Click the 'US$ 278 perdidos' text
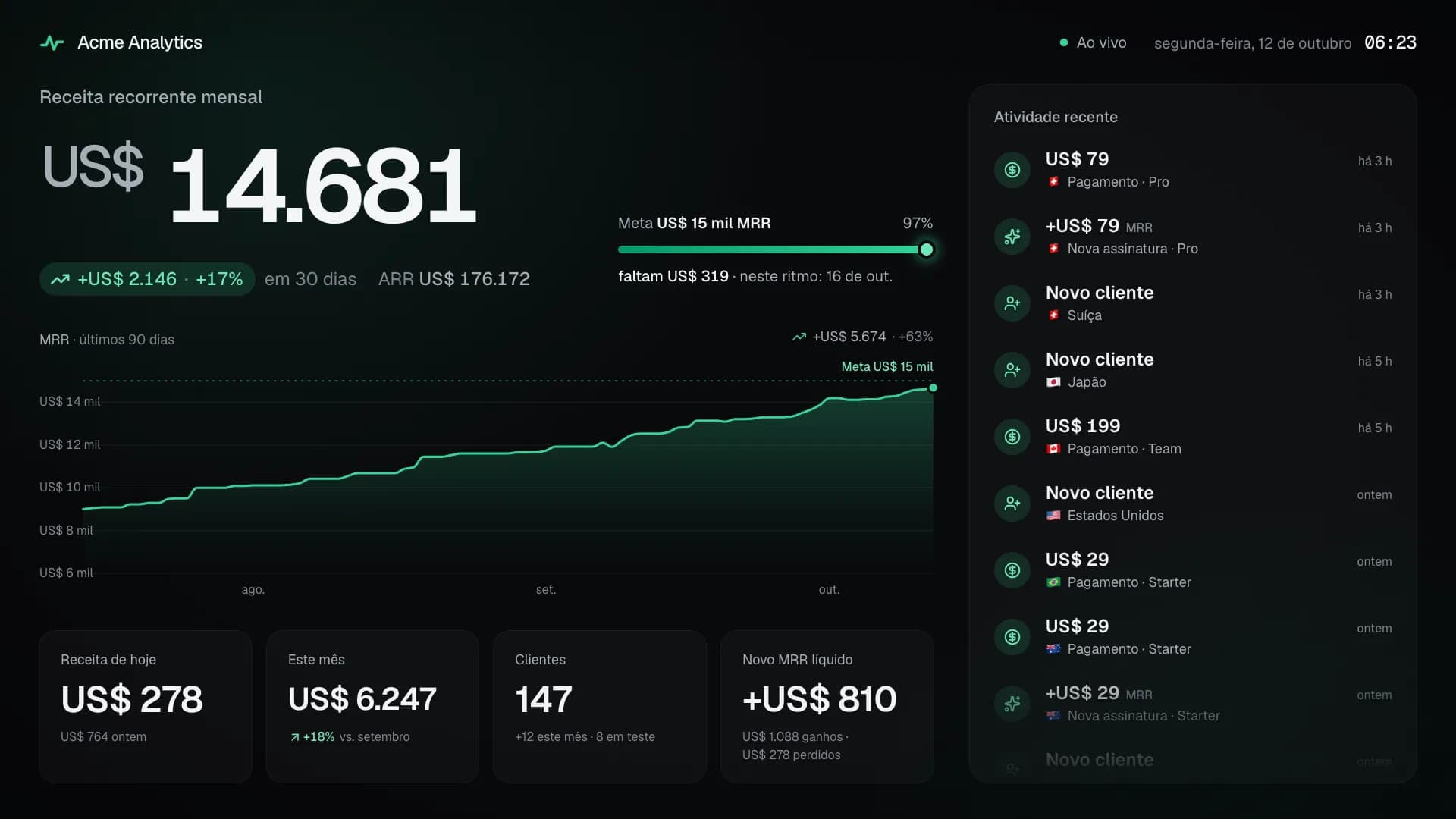 [791, 755]
